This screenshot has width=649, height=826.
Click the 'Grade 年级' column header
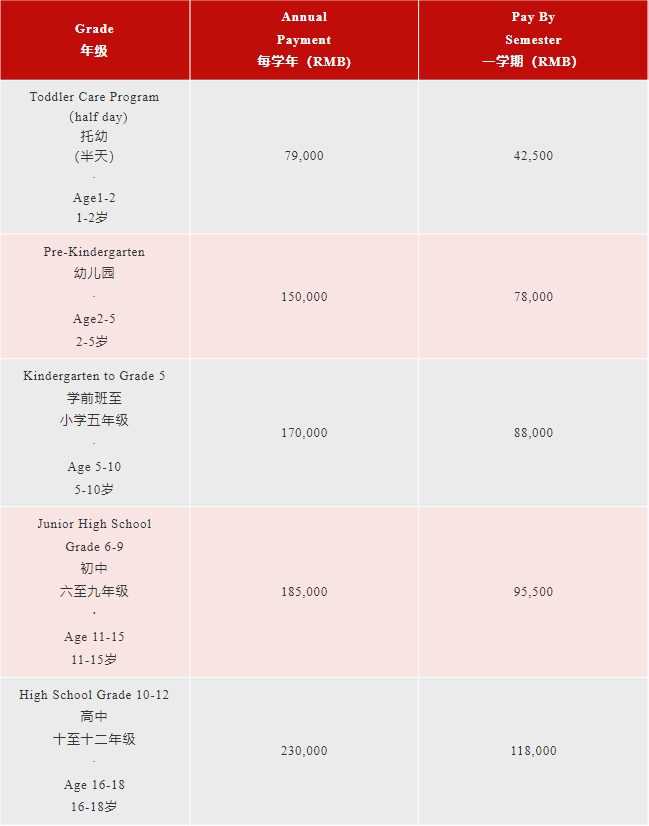click(x=94, y=40)
